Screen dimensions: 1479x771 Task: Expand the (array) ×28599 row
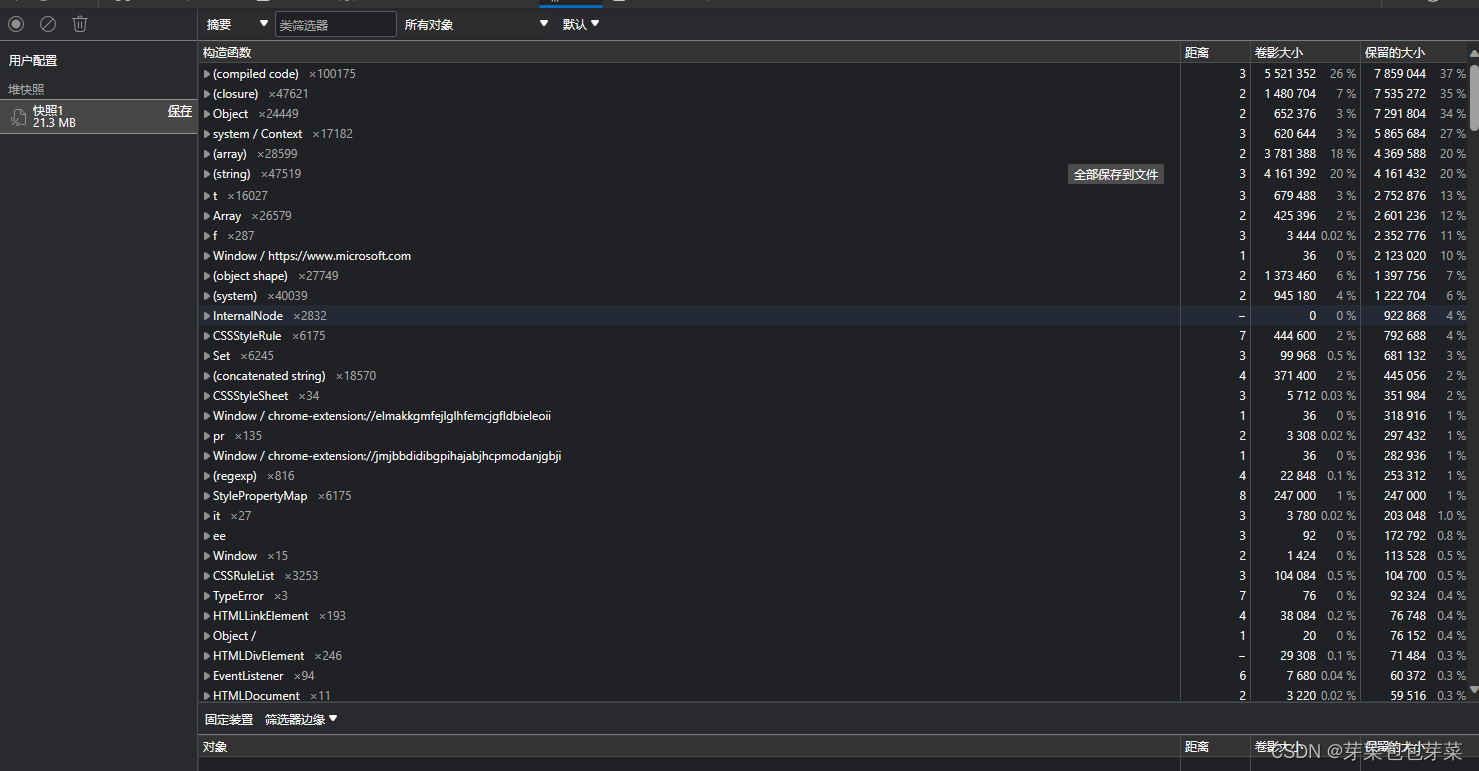click(x=207, y=154)
